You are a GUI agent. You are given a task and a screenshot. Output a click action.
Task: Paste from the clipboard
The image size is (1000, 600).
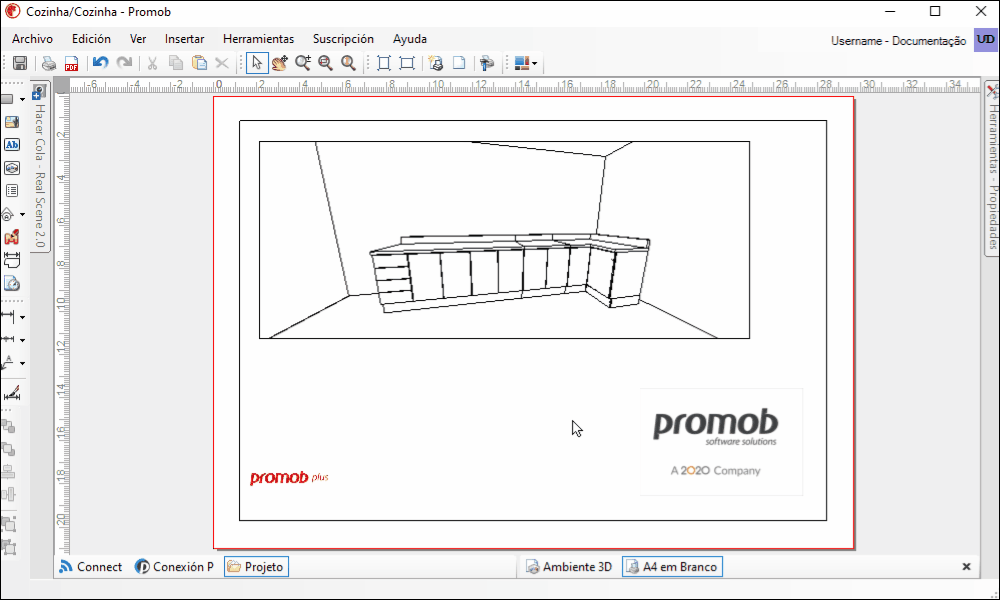[200, 63]
